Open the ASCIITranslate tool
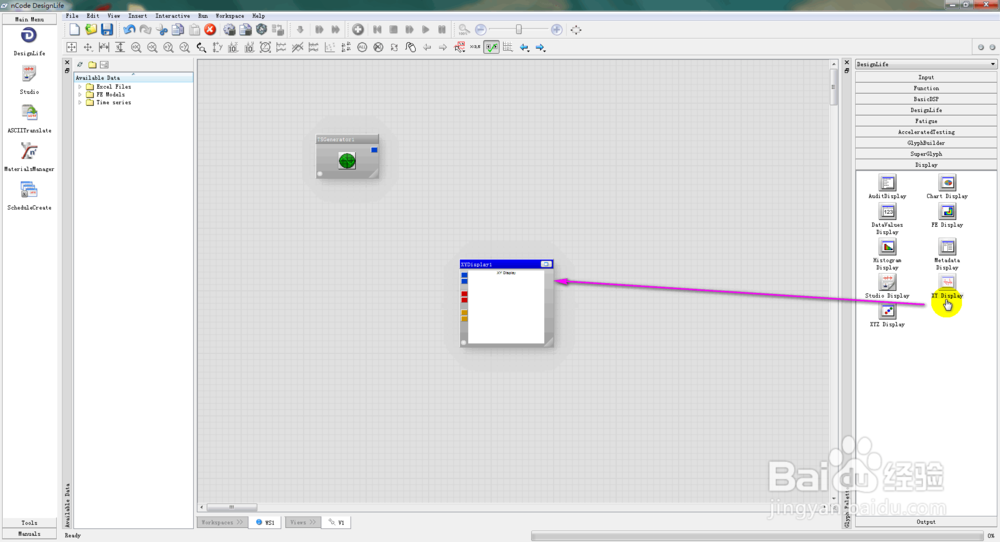The height and width of the screenshot is (542, 1000). tap(29, 119)
